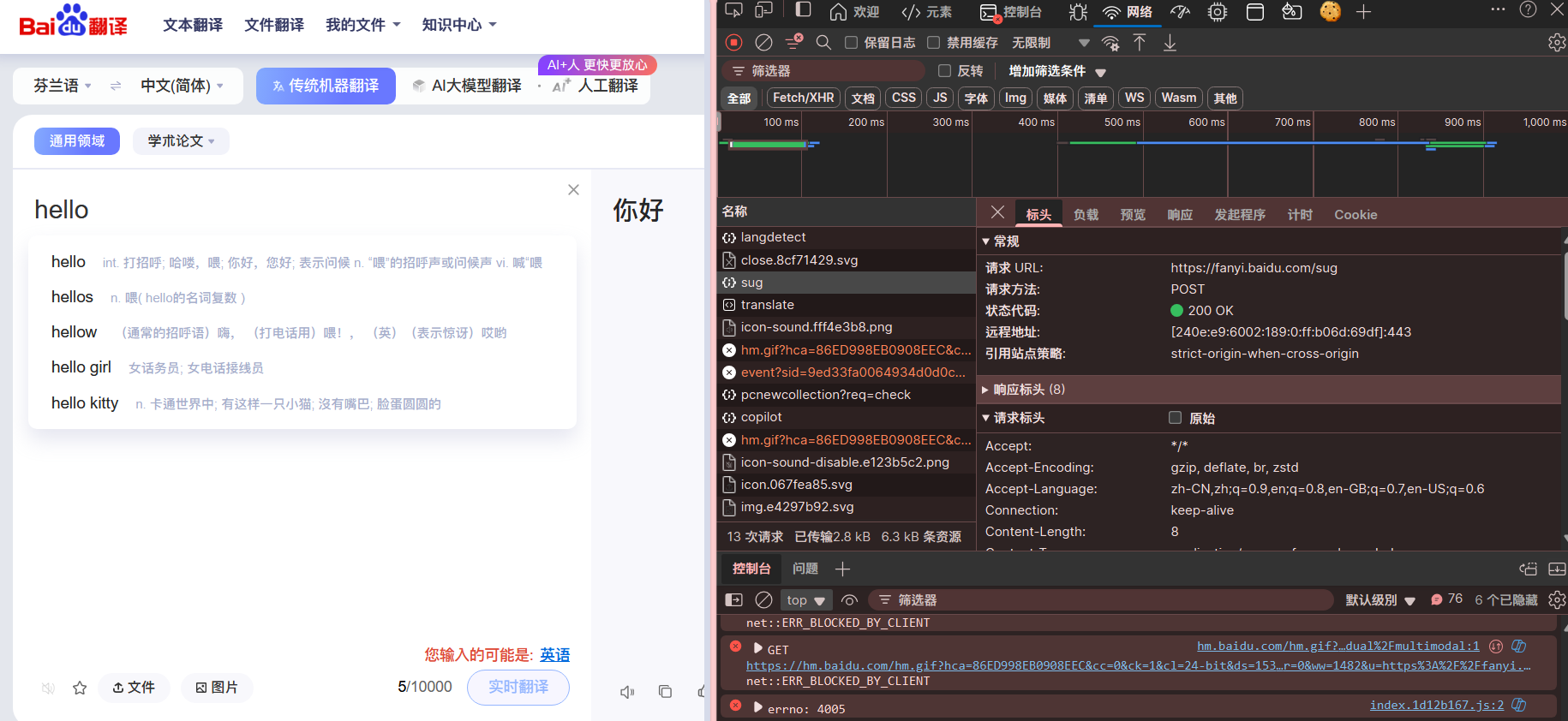Open the Finnish source language dropdown
Image resolution: width=1568 pixels, height=721 pixels.
[x=63, y=86]
